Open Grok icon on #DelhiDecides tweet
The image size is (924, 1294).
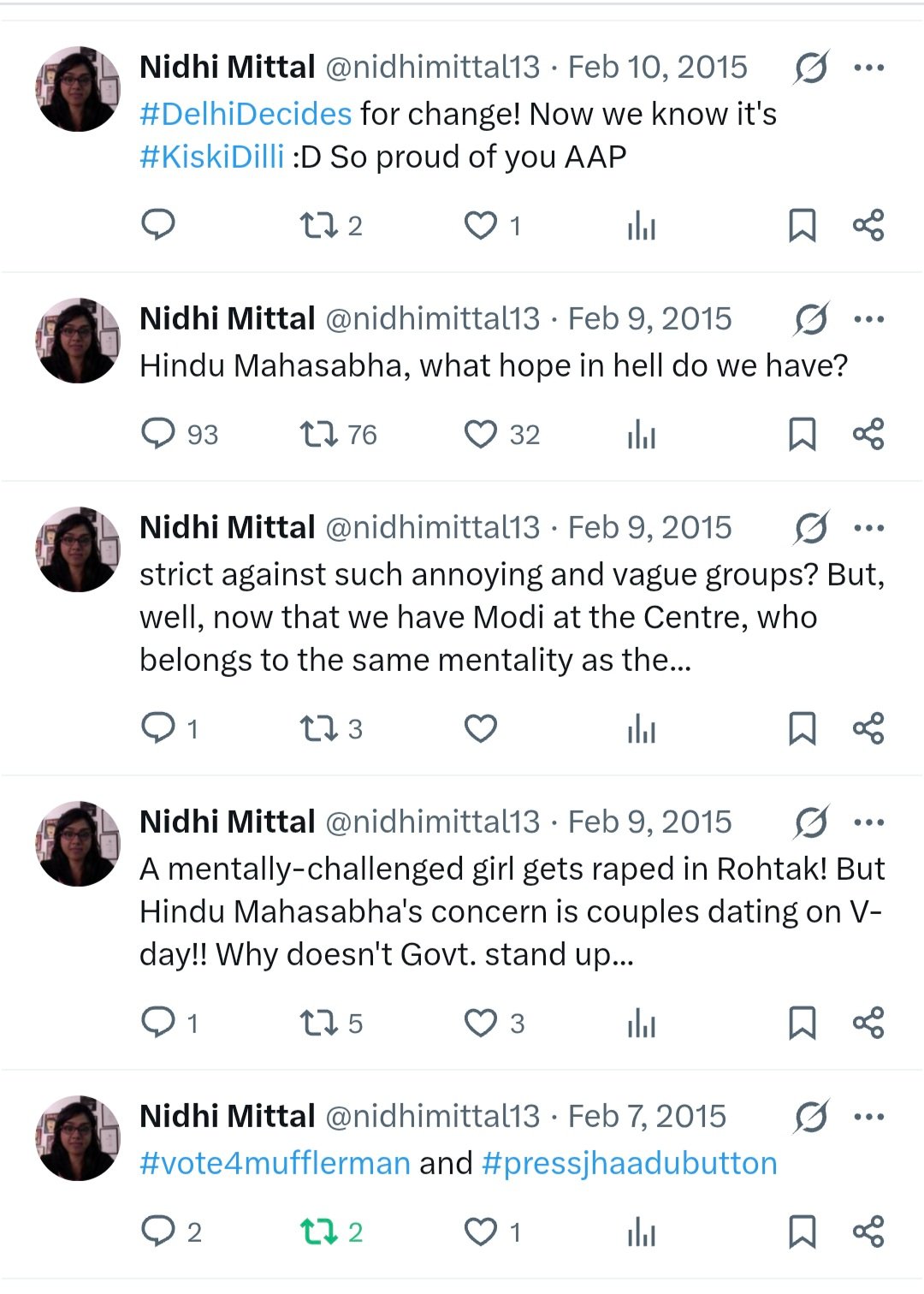(810, 67)
